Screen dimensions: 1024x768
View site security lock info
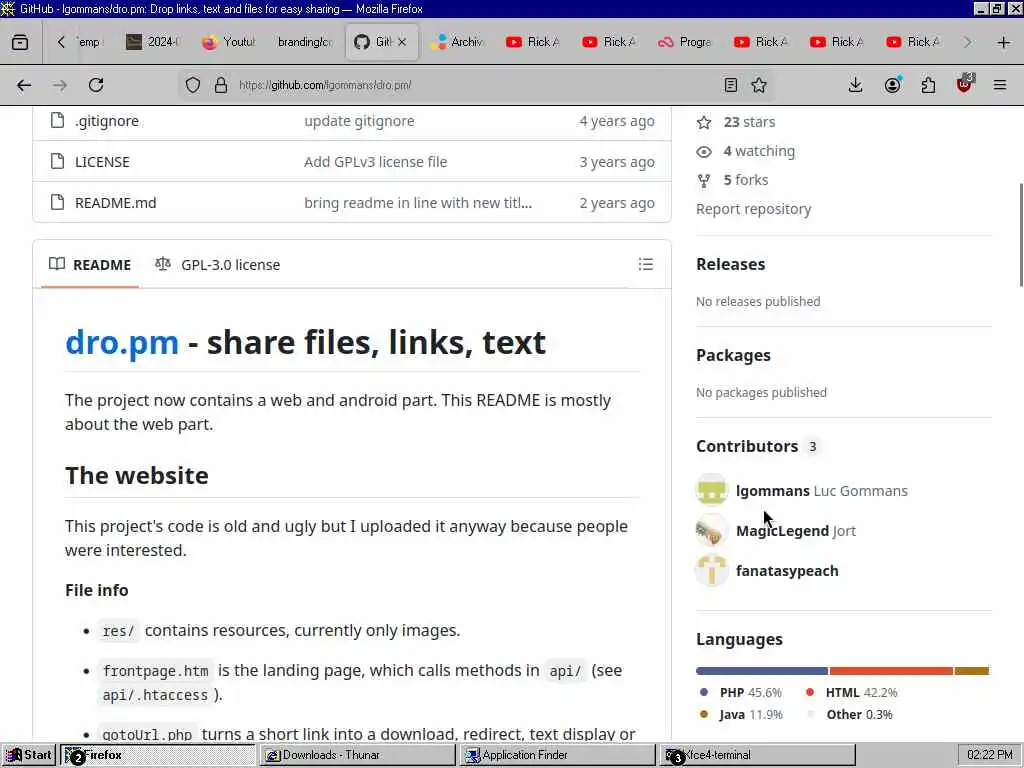pyautogui.click(x=221, y=85)
